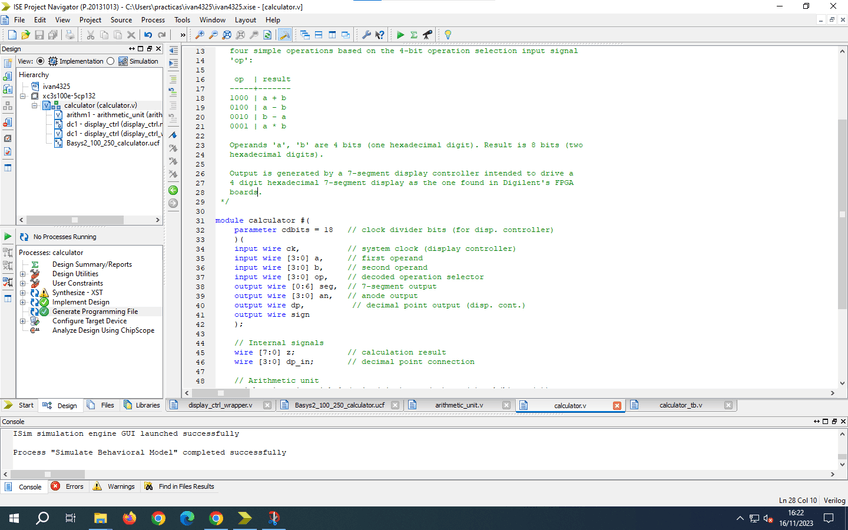Close the calculator.v editor tab

617,405
